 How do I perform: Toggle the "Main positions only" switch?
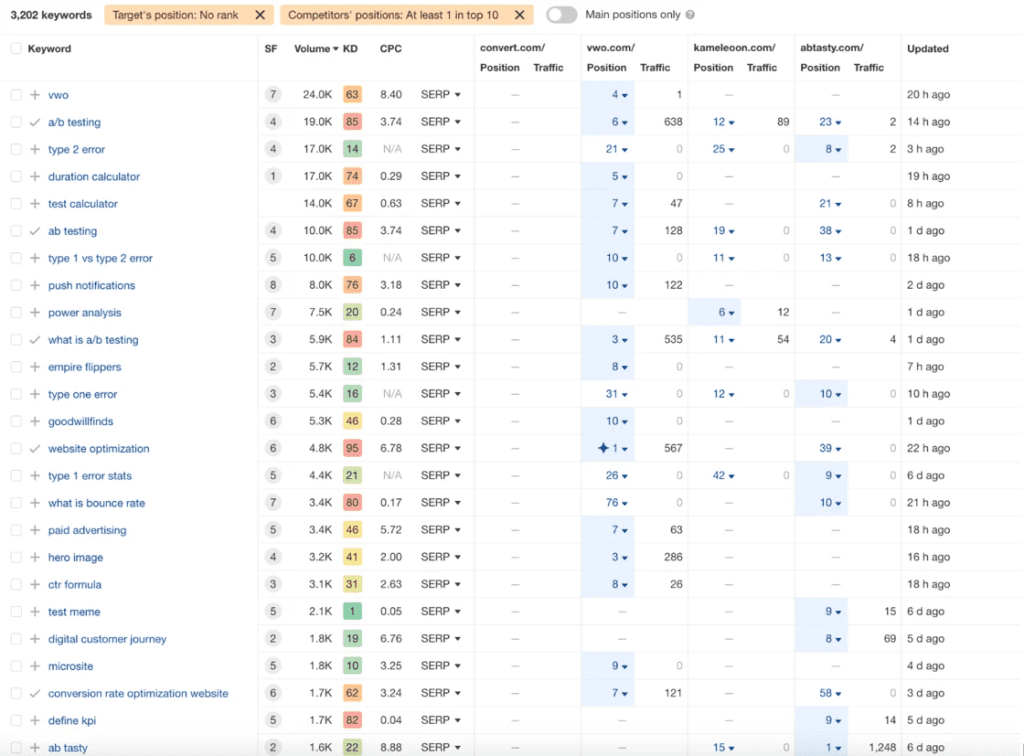pos(562,14)
